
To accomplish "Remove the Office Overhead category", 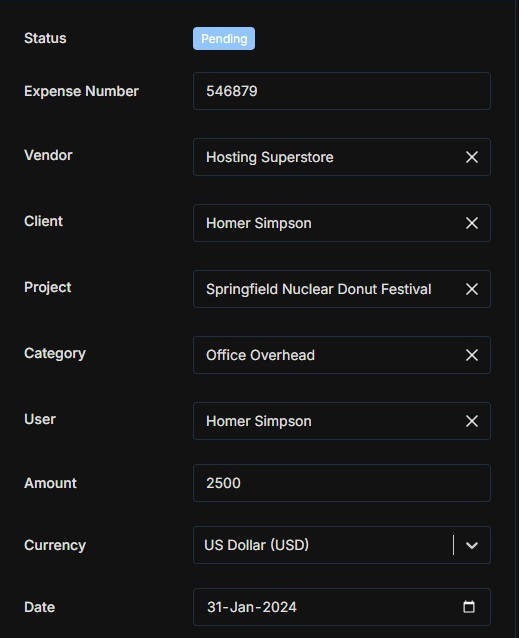I will click(472, 355).
